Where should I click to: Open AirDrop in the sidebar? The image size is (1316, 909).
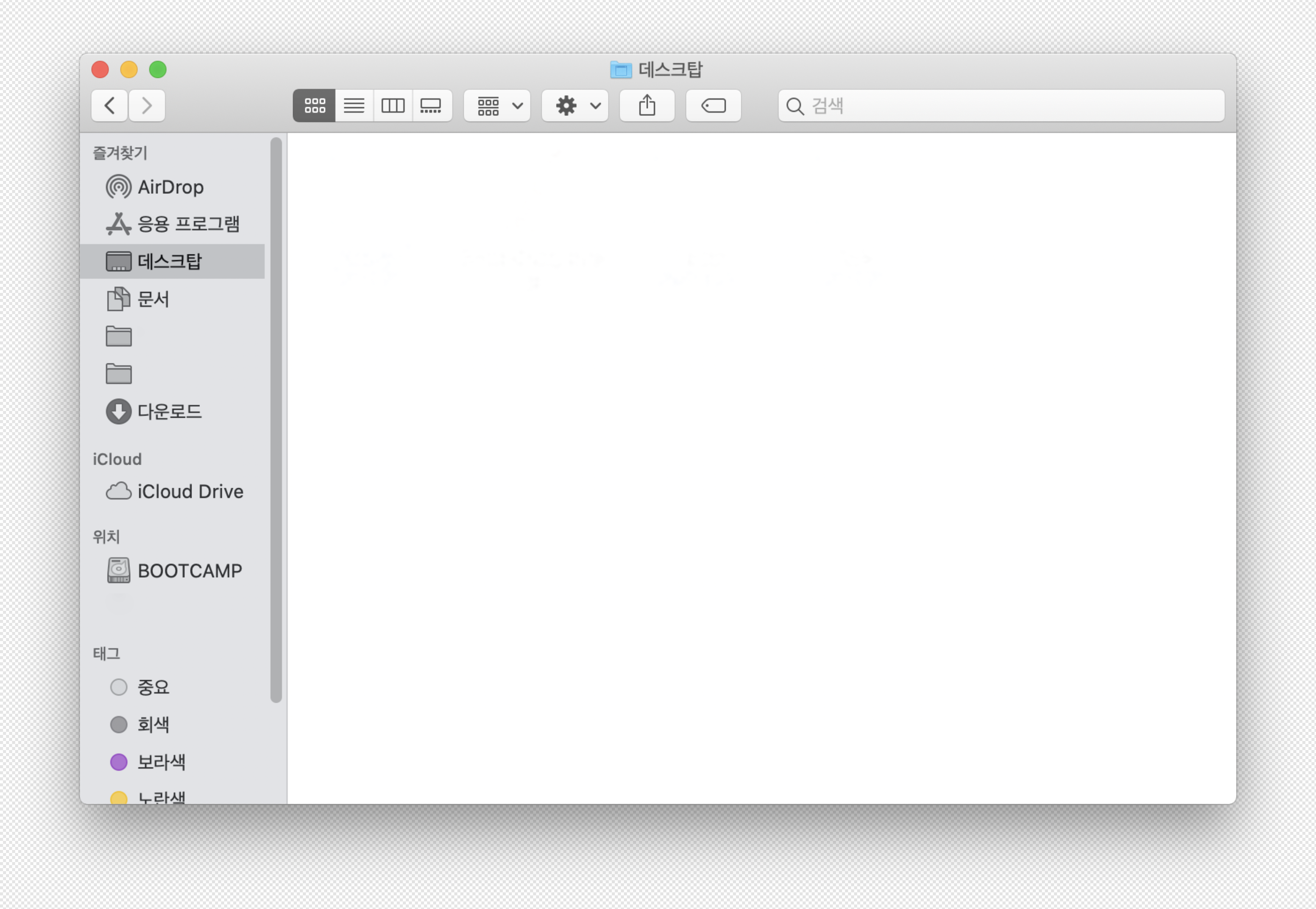click(x=170, y=187)
